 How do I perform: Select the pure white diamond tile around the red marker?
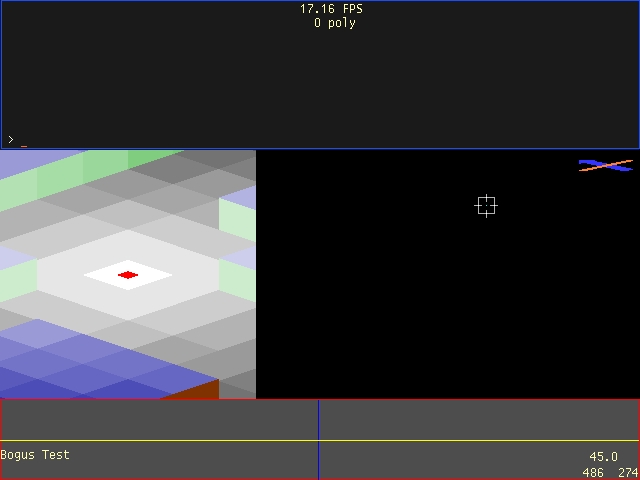(x=128, y=275)
